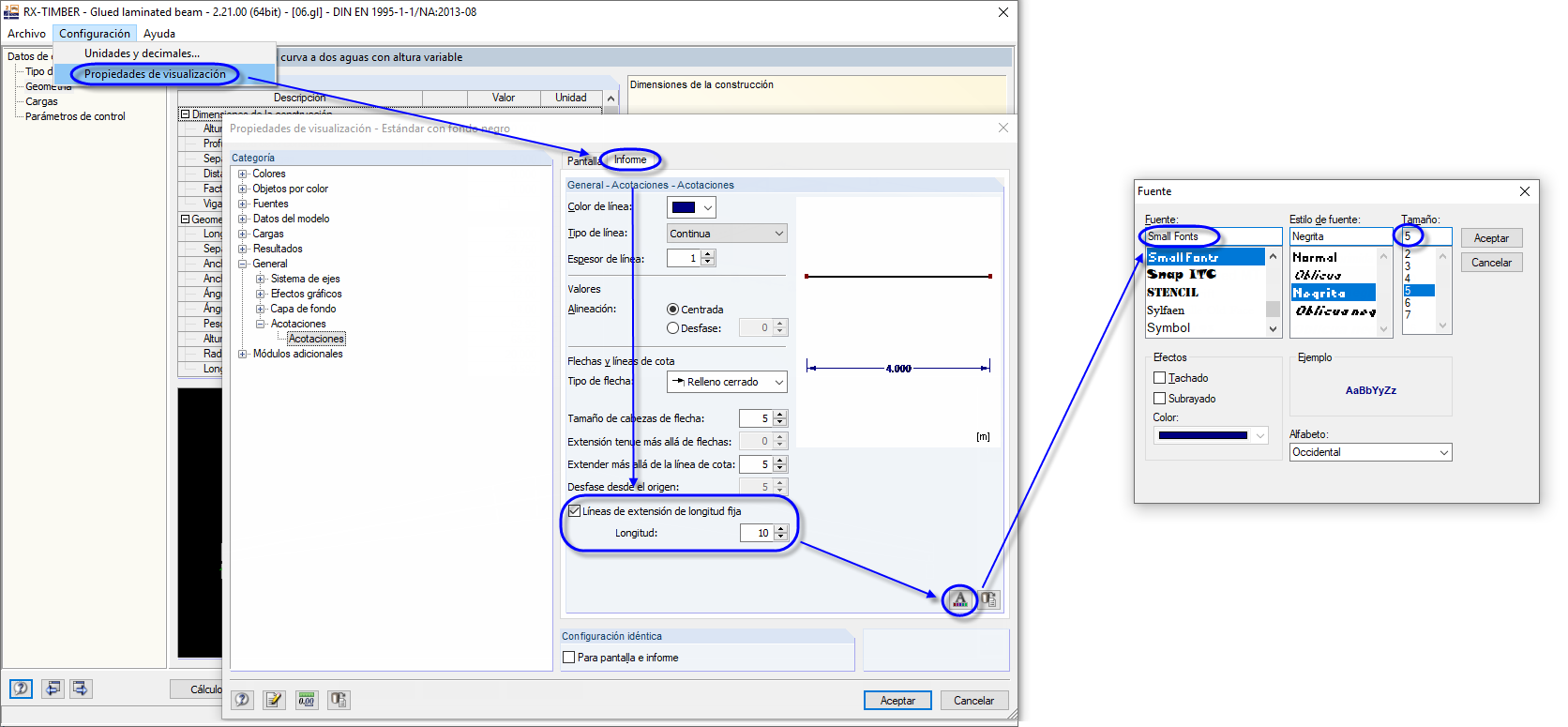Open help in the display properties dialog
The width and height of the screenshot is (1568, 727).
coord(243,700)
